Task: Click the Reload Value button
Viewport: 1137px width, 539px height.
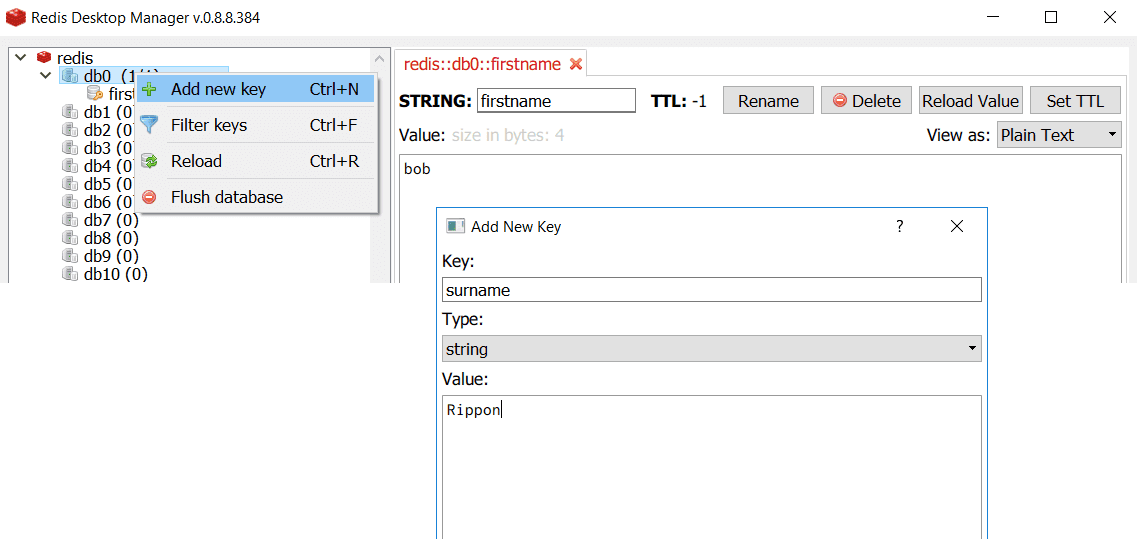Action: point(970,101)
